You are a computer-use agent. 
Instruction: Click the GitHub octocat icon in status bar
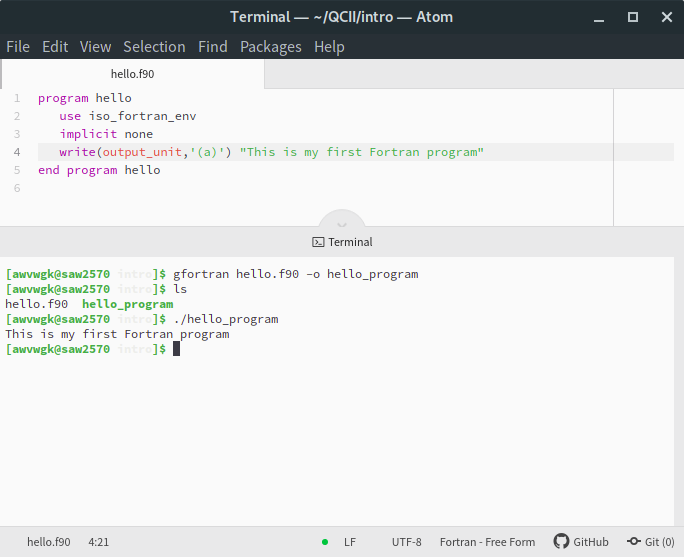click(561, 541)
